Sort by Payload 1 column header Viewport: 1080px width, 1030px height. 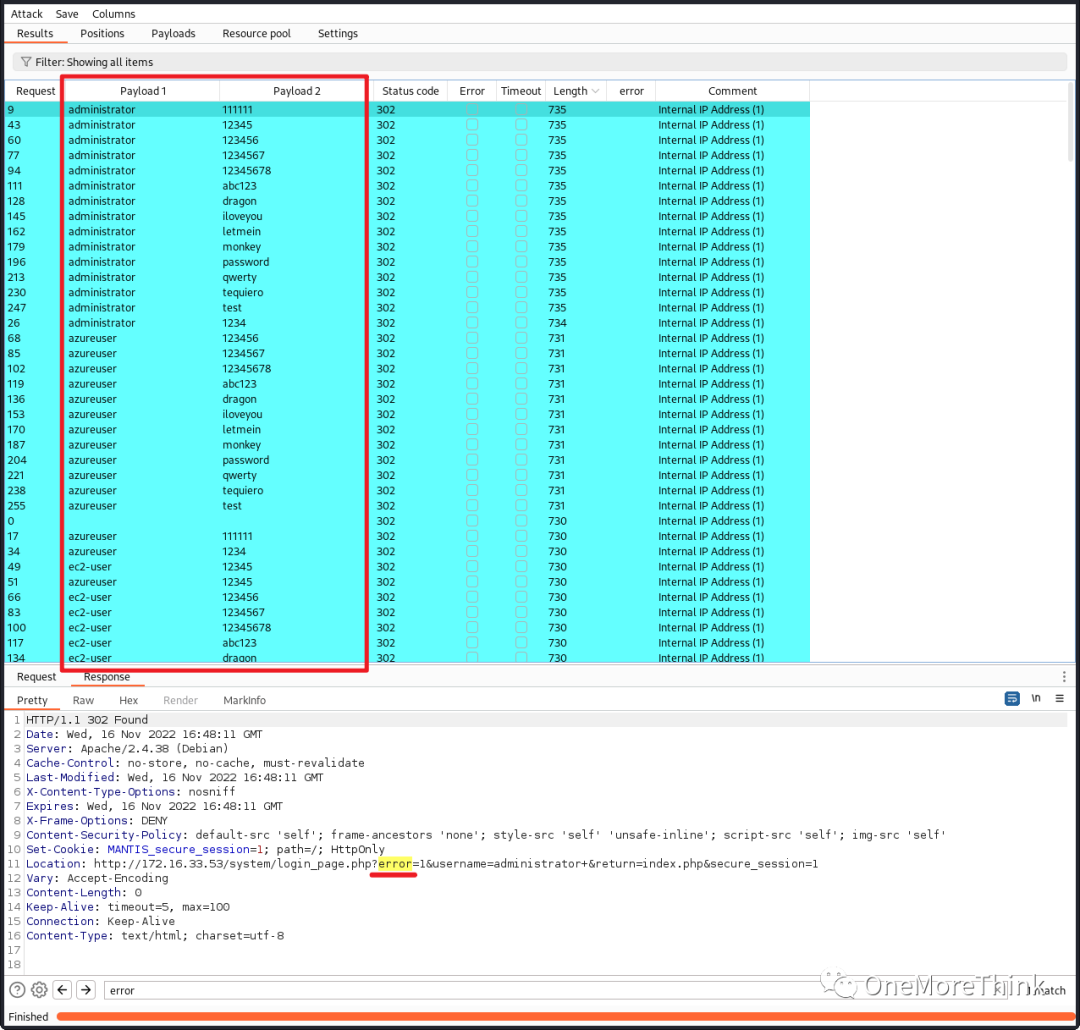(x=143, y=91)
